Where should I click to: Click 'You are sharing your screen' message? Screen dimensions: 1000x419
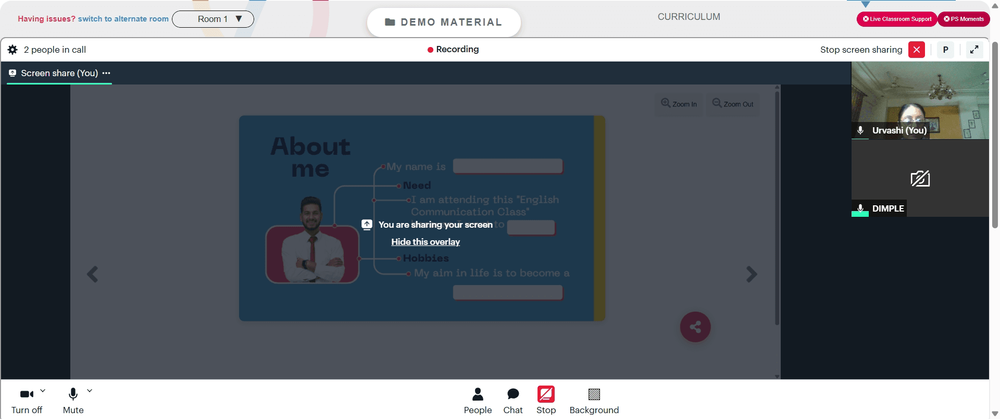tap(435, 224)
